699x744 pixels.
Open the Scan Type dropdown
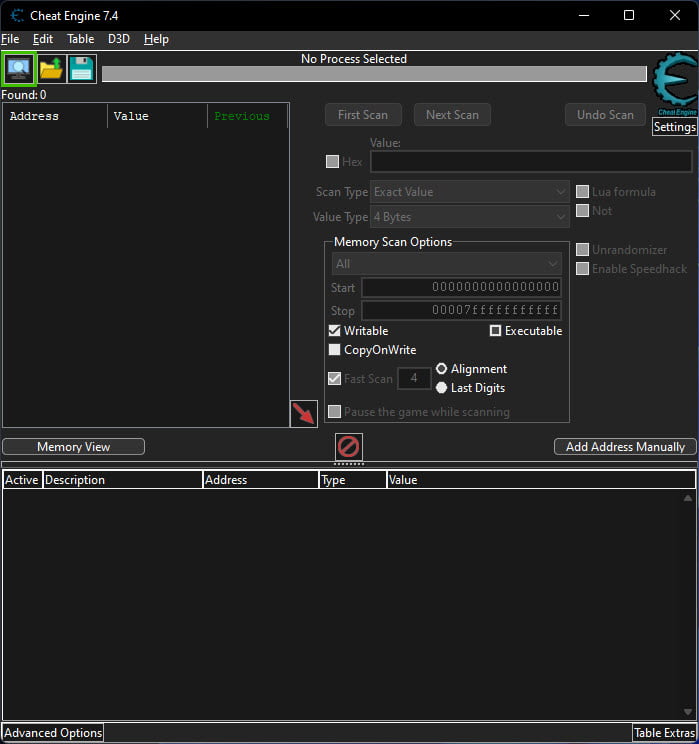[470, 192]
